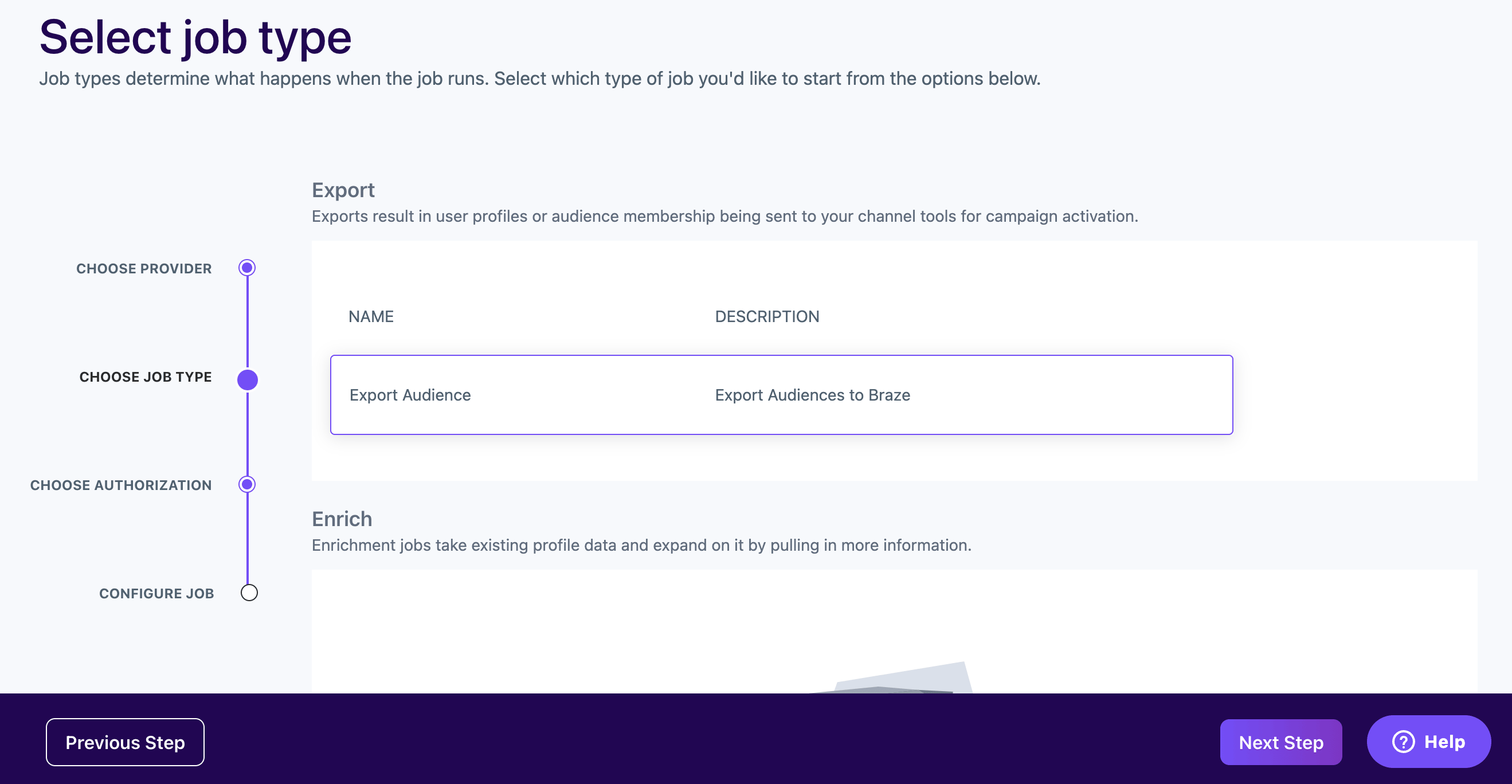Click the Export Audiences to Braze description
This screenshot has width=1512, height=784.
click(x=812, y=395)
